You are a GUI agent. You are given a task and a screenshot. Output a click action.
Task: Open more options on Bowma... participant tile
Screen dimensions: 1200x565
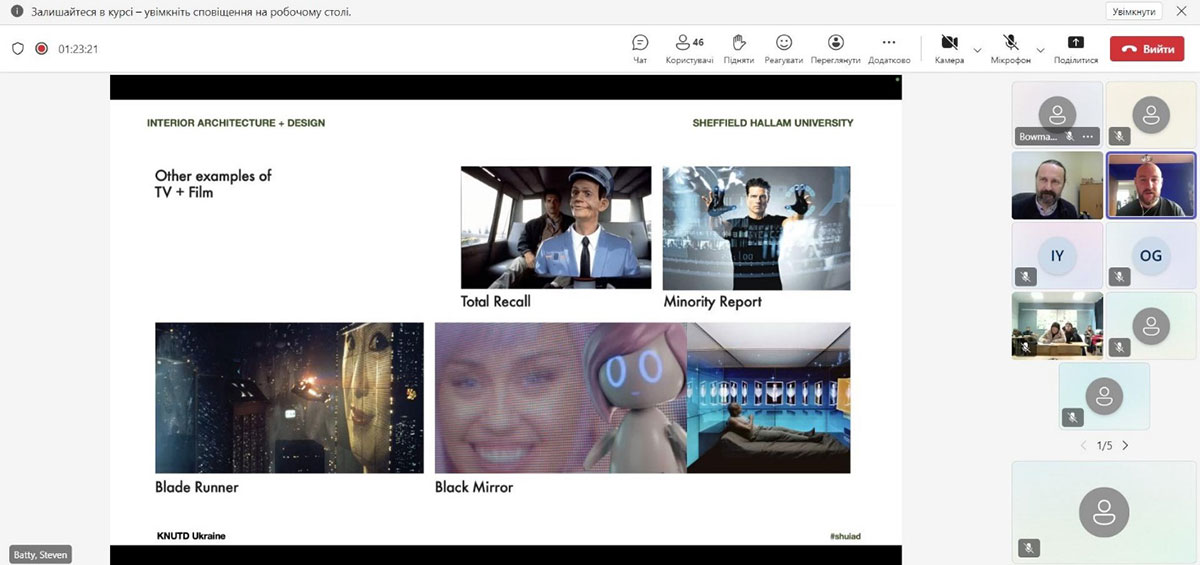click(1088, 136)
